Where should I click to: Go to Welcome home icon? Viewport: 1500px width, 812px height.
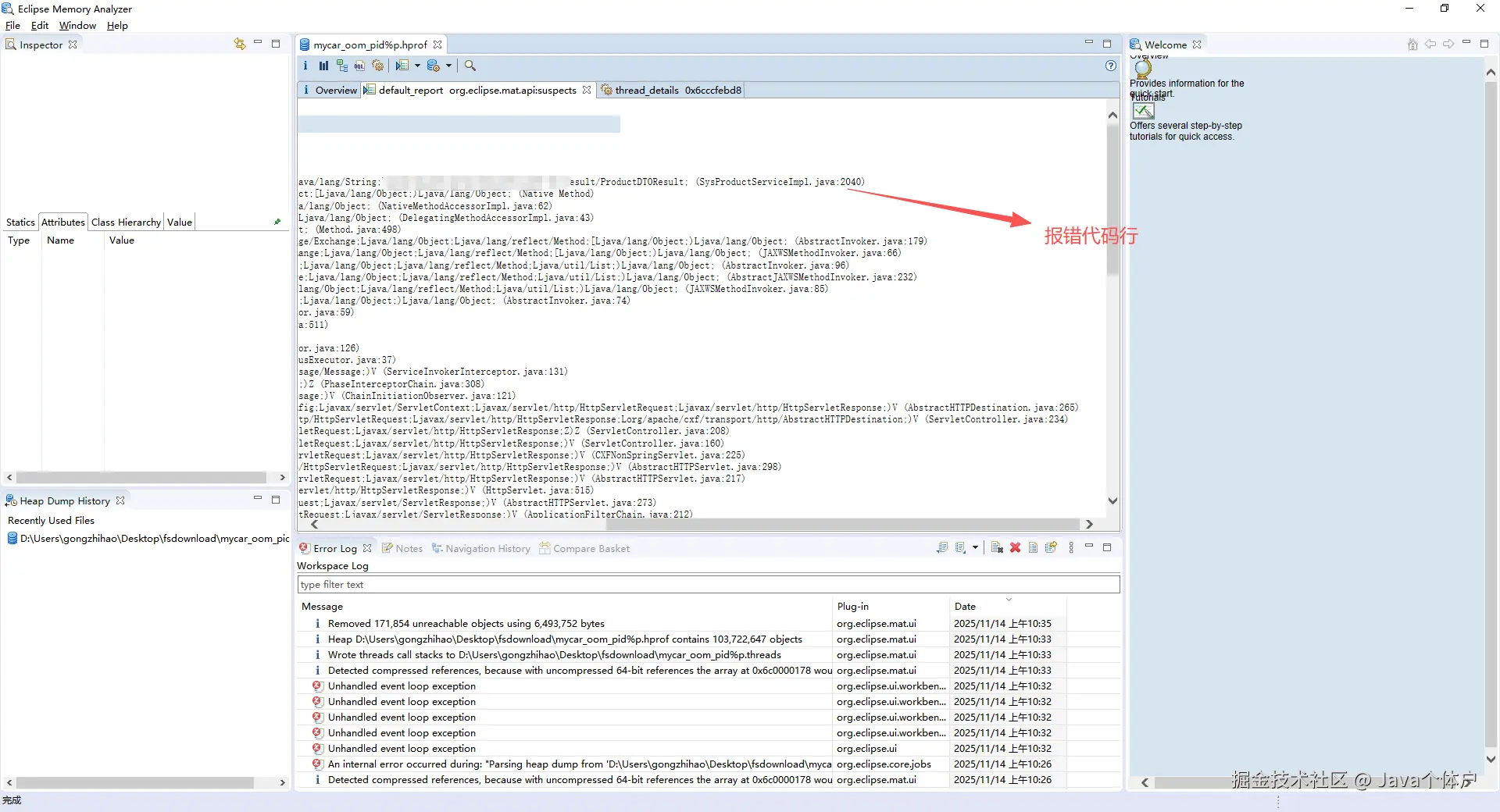pyautogui.click(x=1412, y=45)
